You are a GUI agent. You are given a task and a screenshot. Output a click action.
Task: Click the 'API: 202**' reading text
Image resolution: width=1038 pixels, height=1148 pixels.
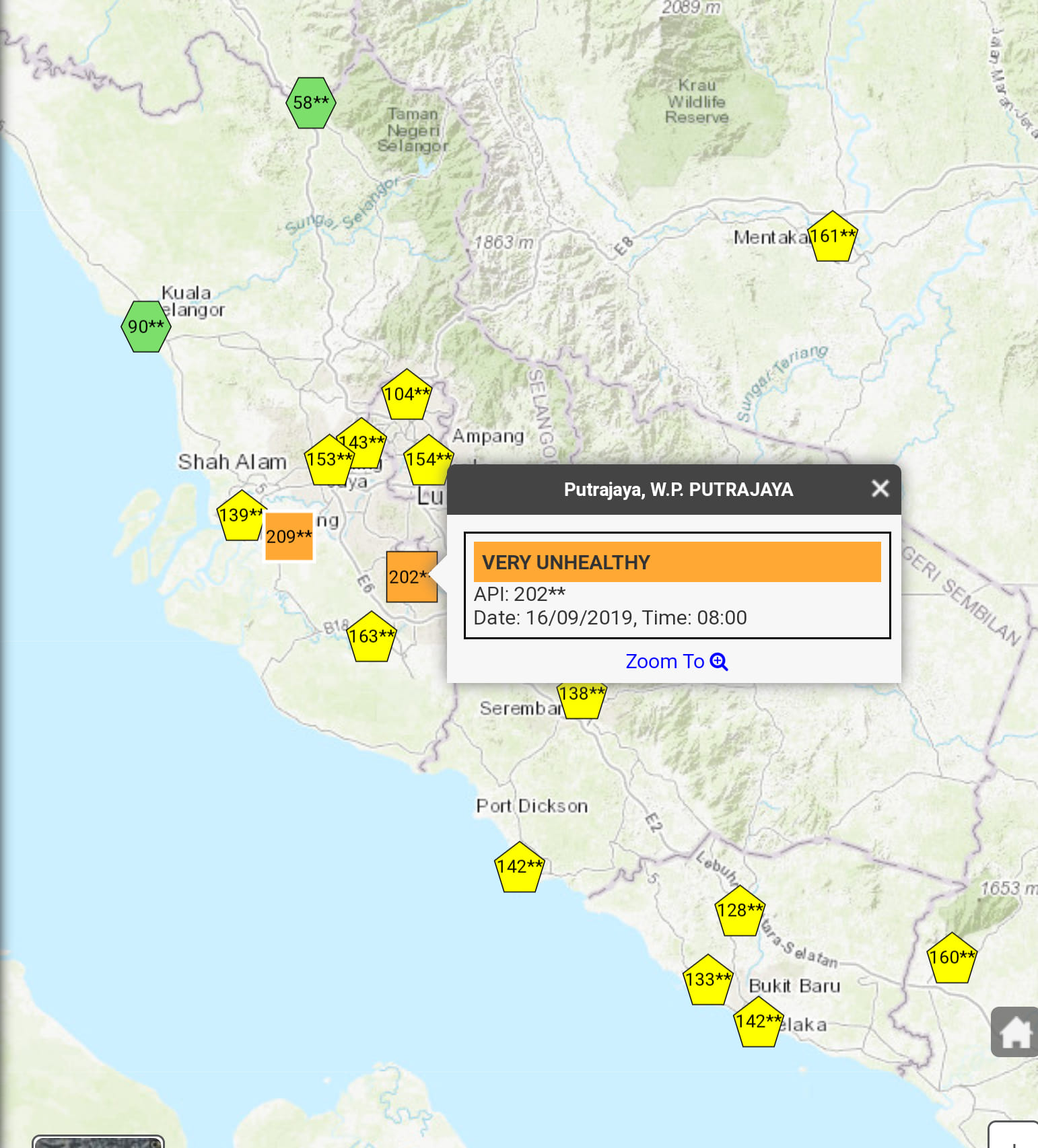click(520, 594)
